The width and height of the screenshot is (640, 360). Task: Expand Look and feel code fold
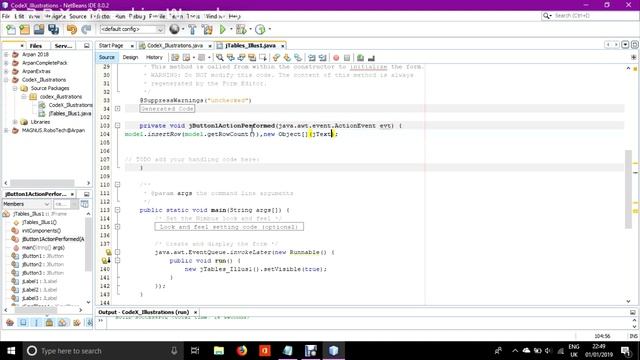point(118,227)
